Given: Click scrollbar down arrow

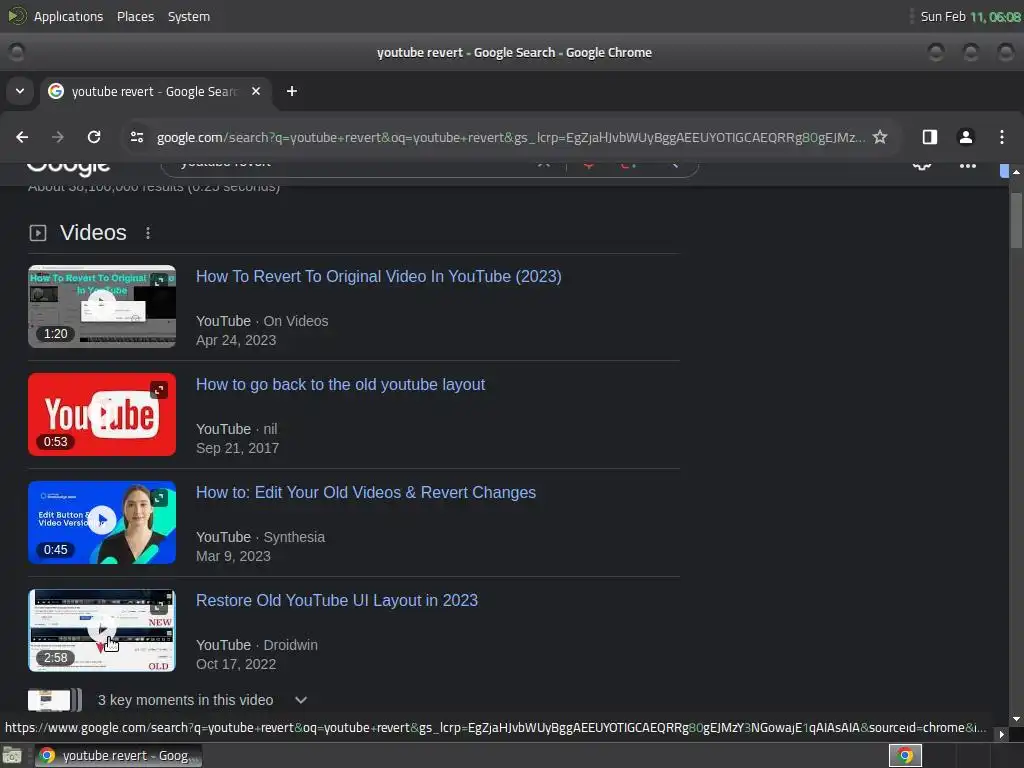Looking at the screenshot, I should tap(1016, 720).
